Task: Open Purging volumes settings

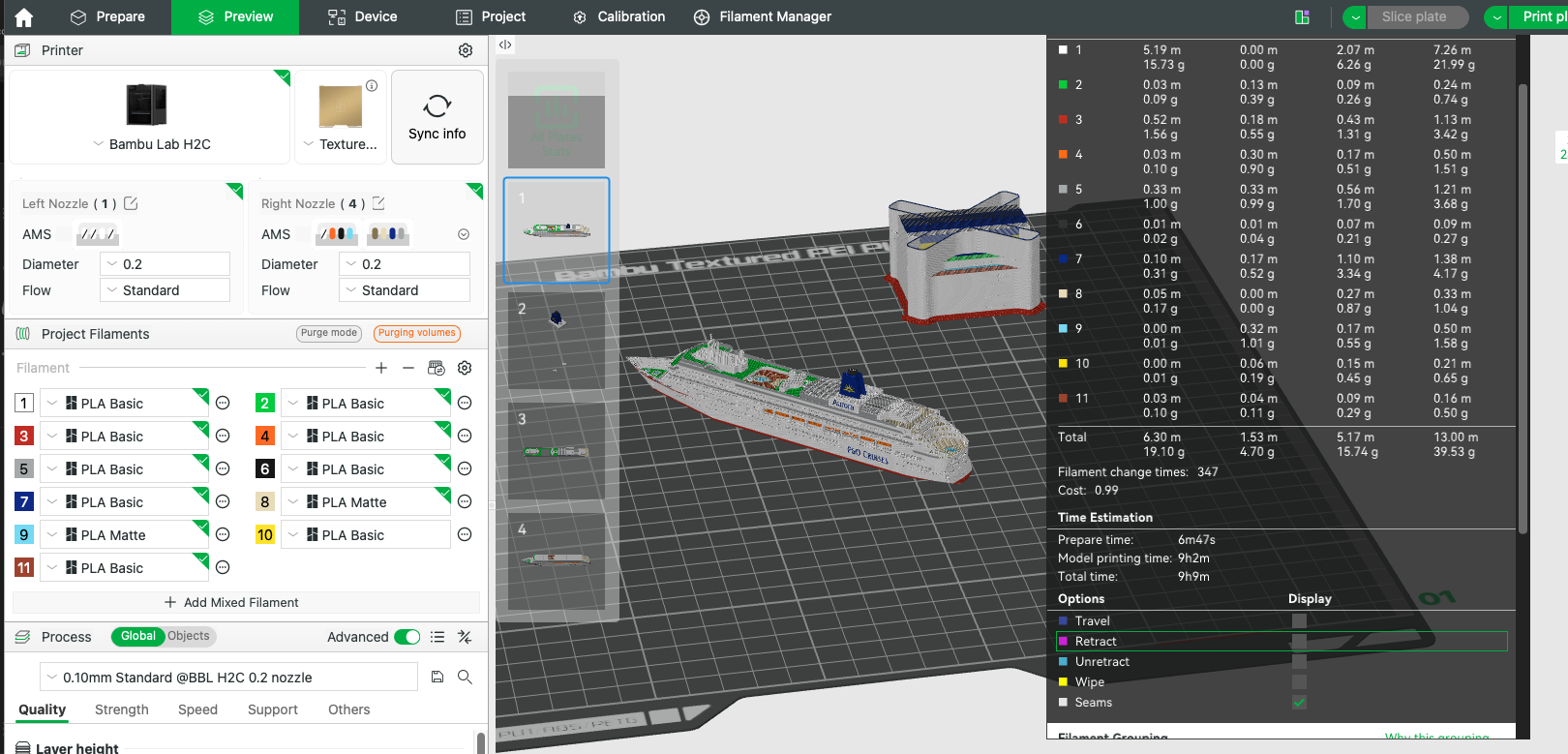Action: (417, 333)
